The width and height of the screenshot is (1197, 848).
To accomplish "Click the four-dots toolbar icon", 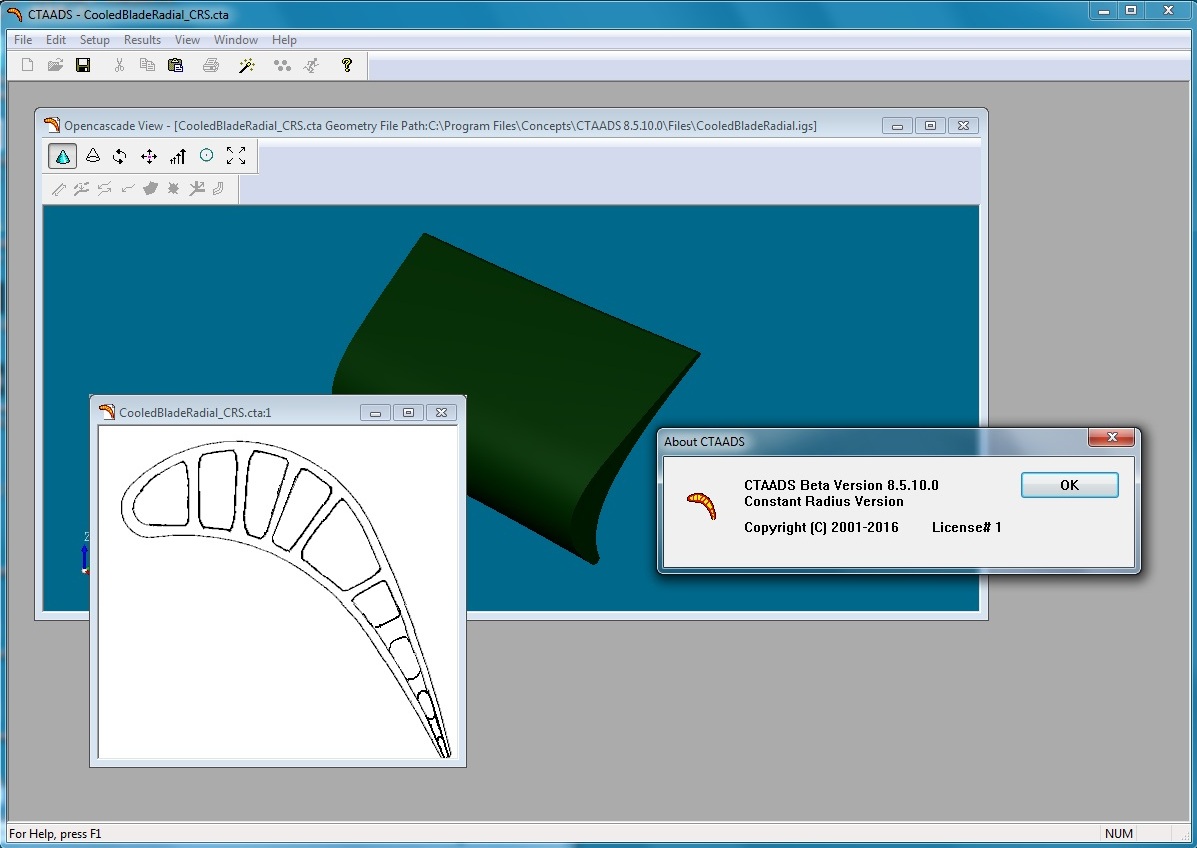I will [282, 66].
